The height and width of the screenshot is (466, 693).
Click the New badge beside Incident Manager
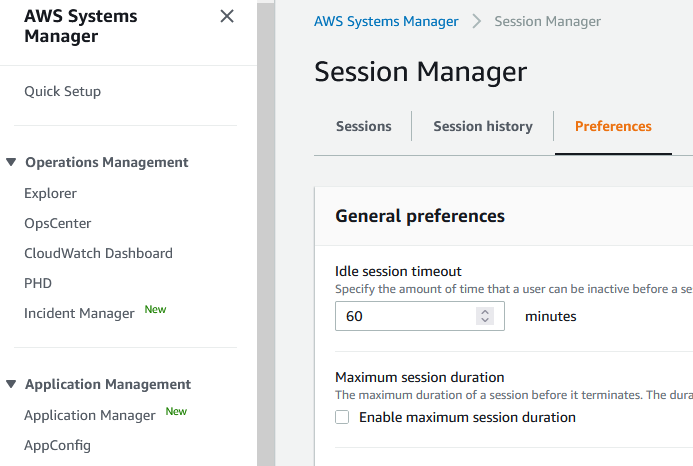click(x=155, y=309)
